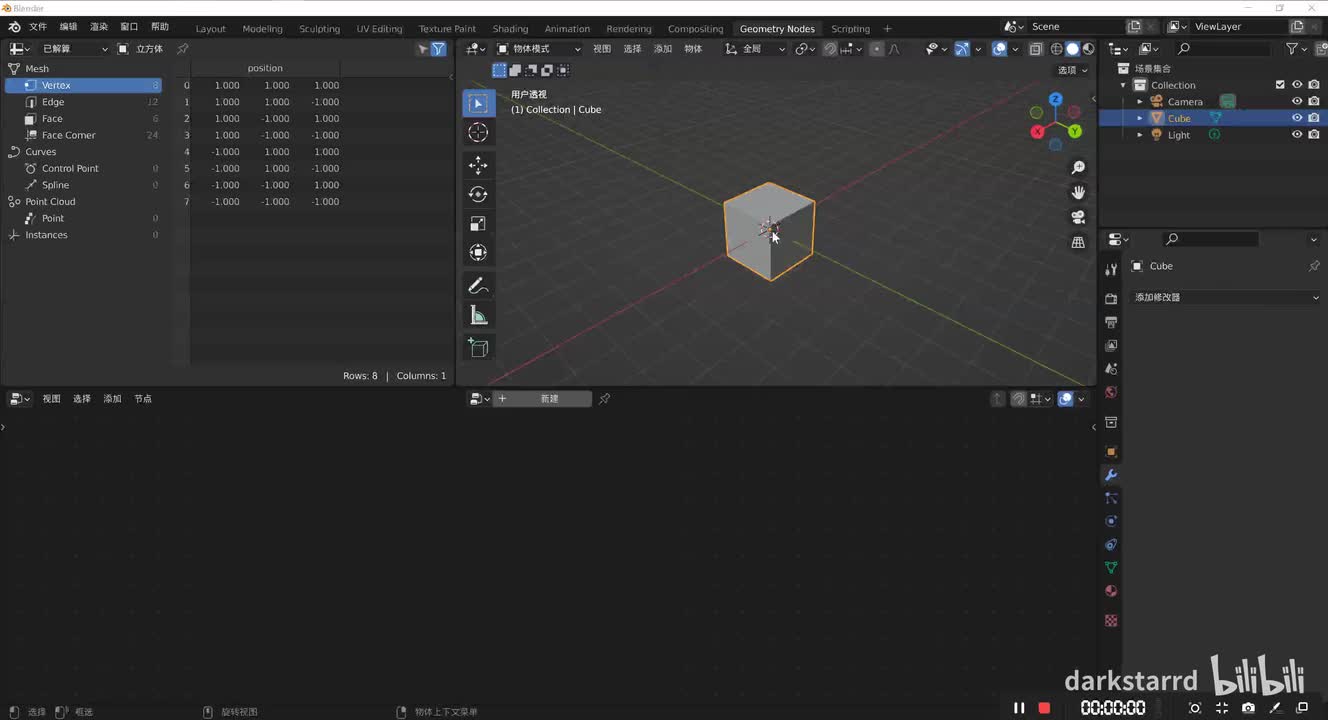Open the Material properties tab
This screenshot has width=1328, height=720.
(x=1110, y=591)
